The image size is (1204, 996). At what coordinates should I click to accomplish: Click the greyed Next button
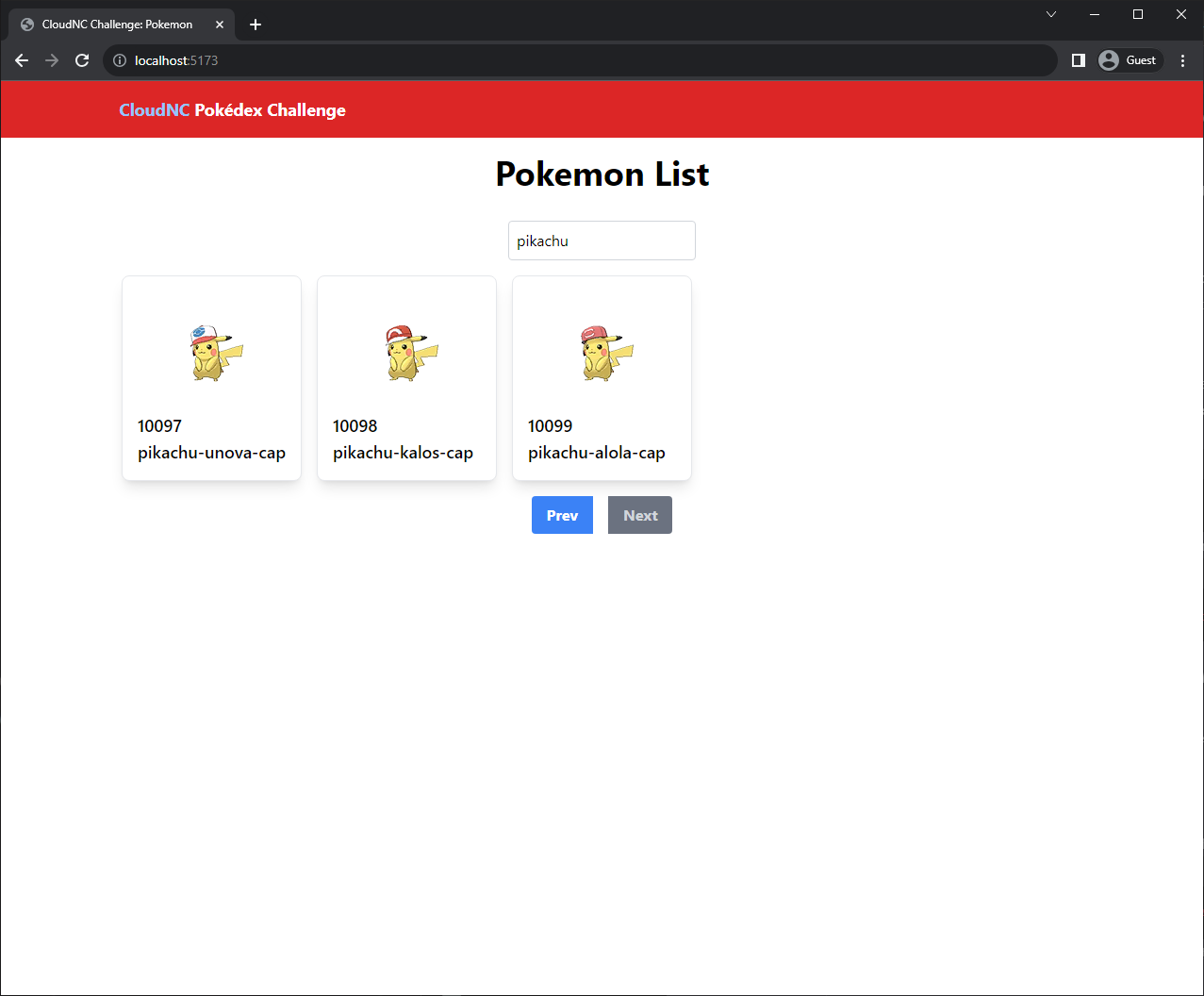(x=640, y=515)
